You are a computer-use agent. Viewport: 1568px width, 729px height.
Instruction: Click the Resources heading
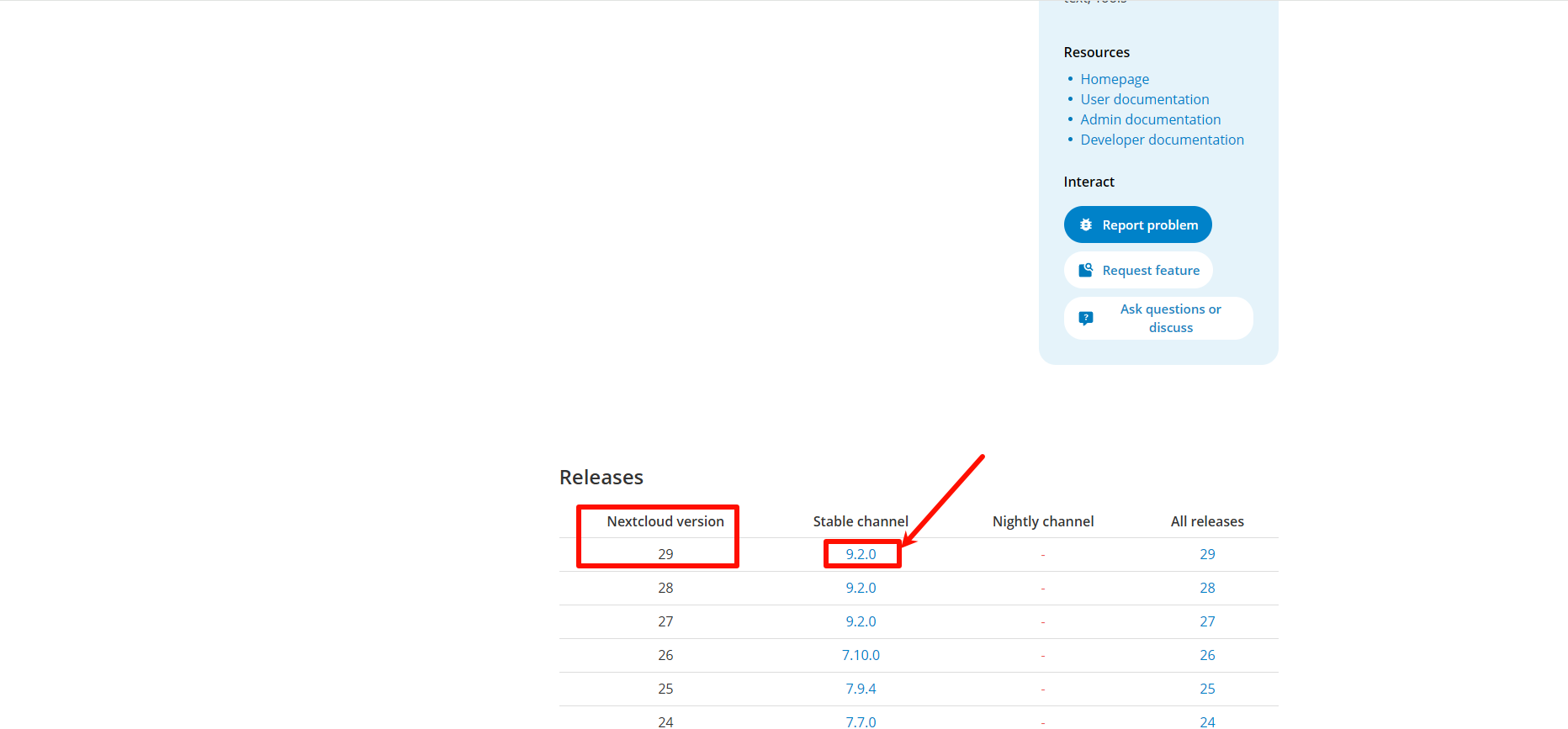(1097, 52)
